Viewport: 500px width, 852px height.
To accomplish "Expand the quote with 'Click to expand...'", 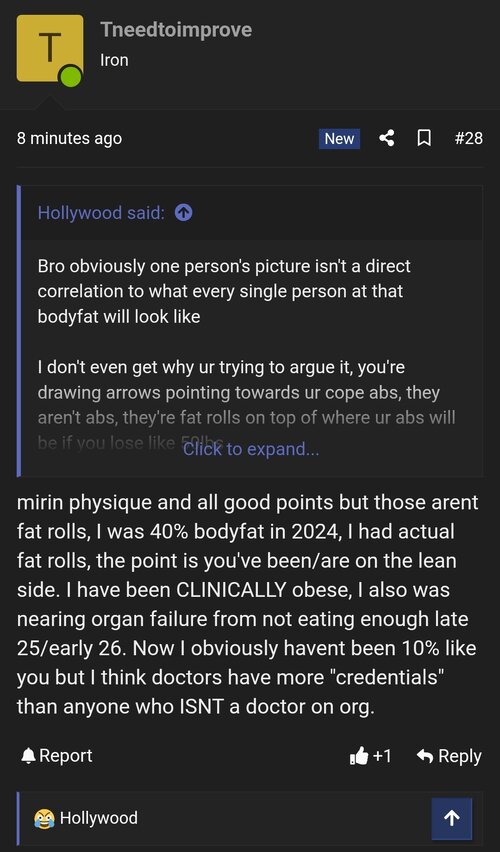I will 251,449.
